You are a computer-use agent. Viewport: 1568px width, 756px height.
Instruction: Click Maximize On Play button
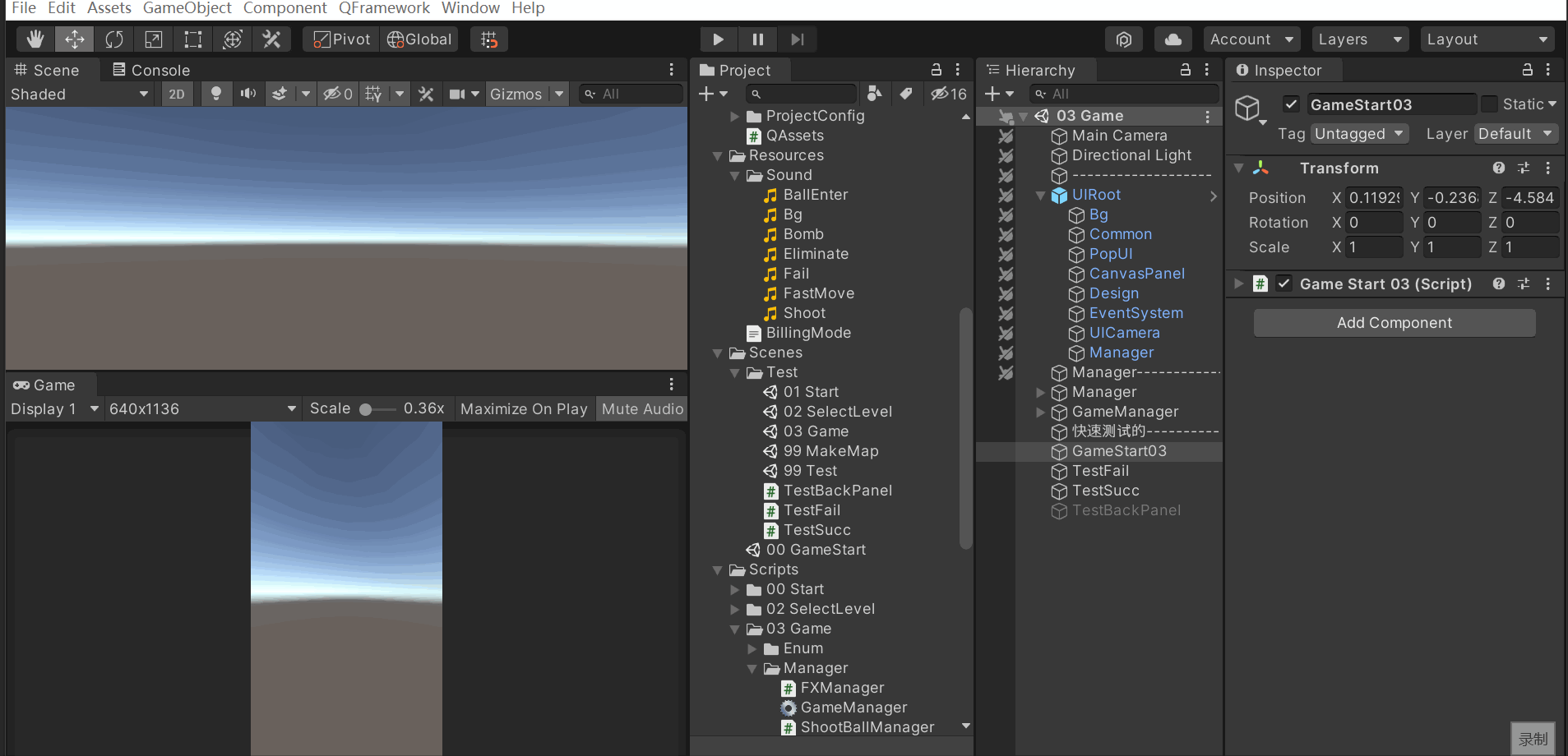[x=524, y=408]
